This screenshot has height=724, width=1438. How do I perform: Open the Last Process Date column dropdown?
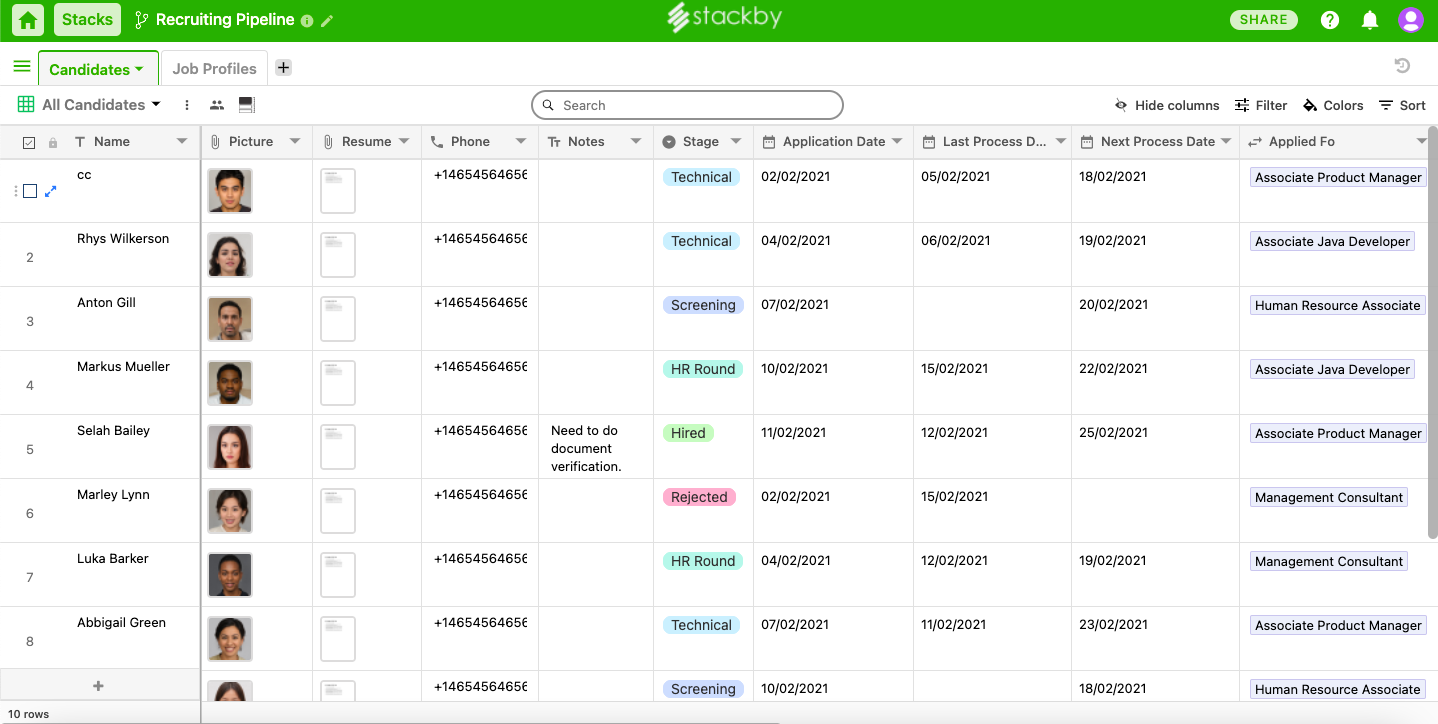[x=1060, y=142]
